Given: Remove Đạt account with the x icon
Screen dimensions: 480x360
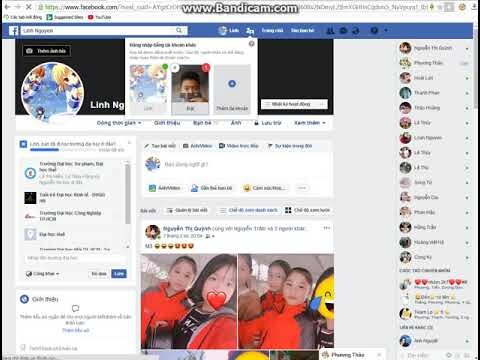Looking at the screenshot, I should coord(175,68).
